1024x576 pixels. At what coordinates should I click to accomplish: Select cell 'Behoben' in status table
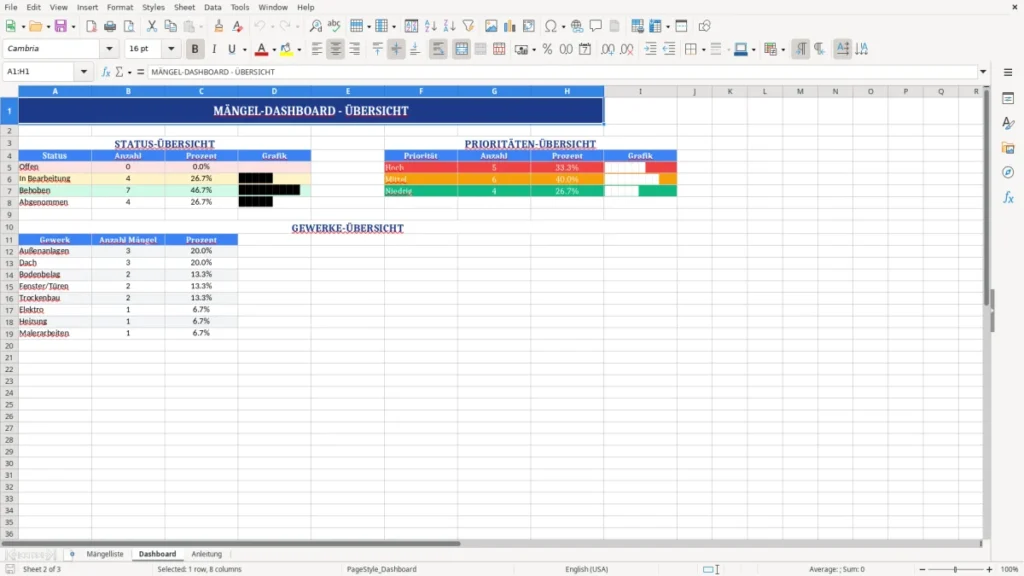click(55, 191)
